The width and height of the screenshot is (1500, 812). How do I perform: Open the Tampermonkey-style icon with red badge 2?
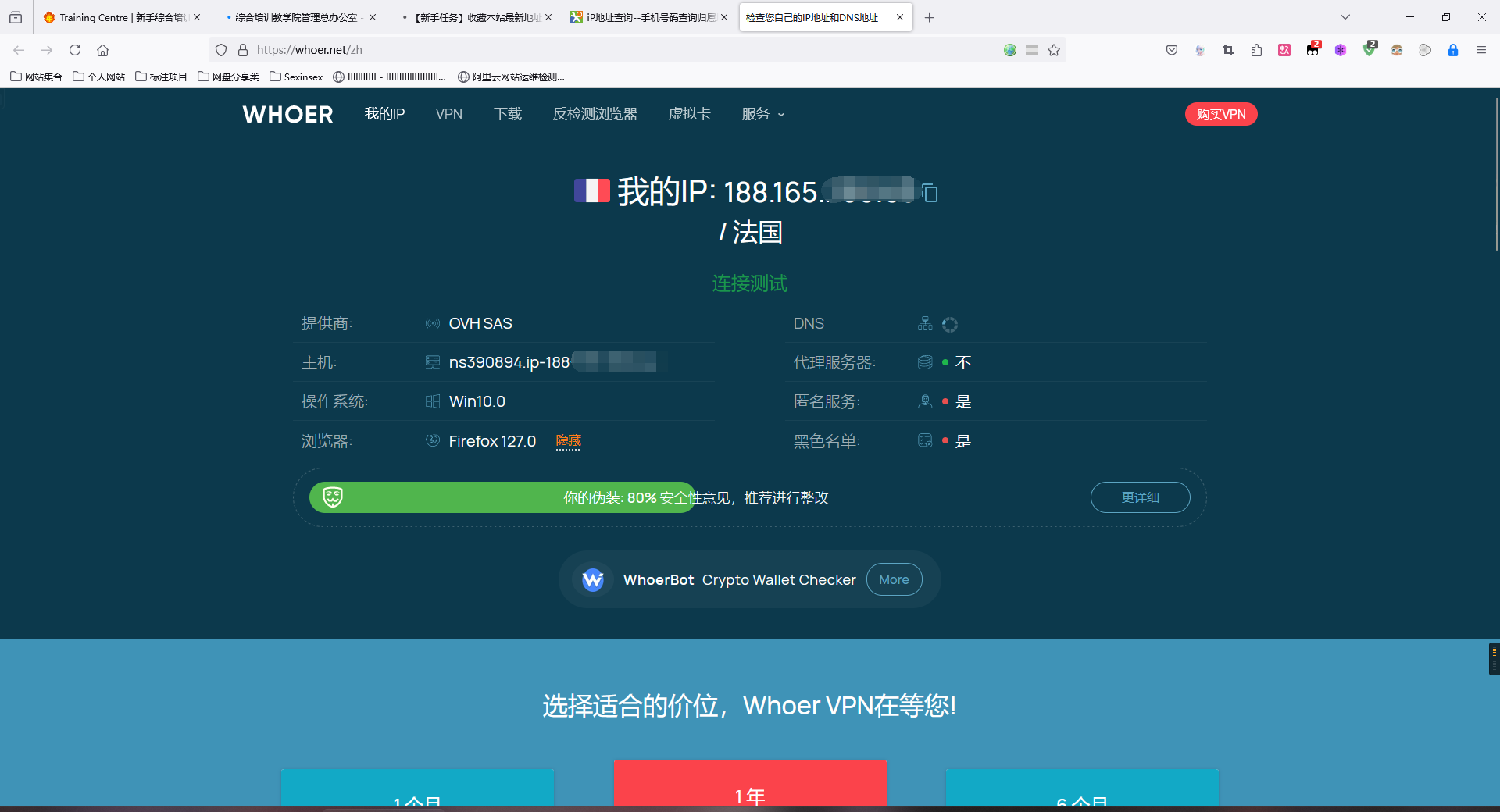point(1312,49)
